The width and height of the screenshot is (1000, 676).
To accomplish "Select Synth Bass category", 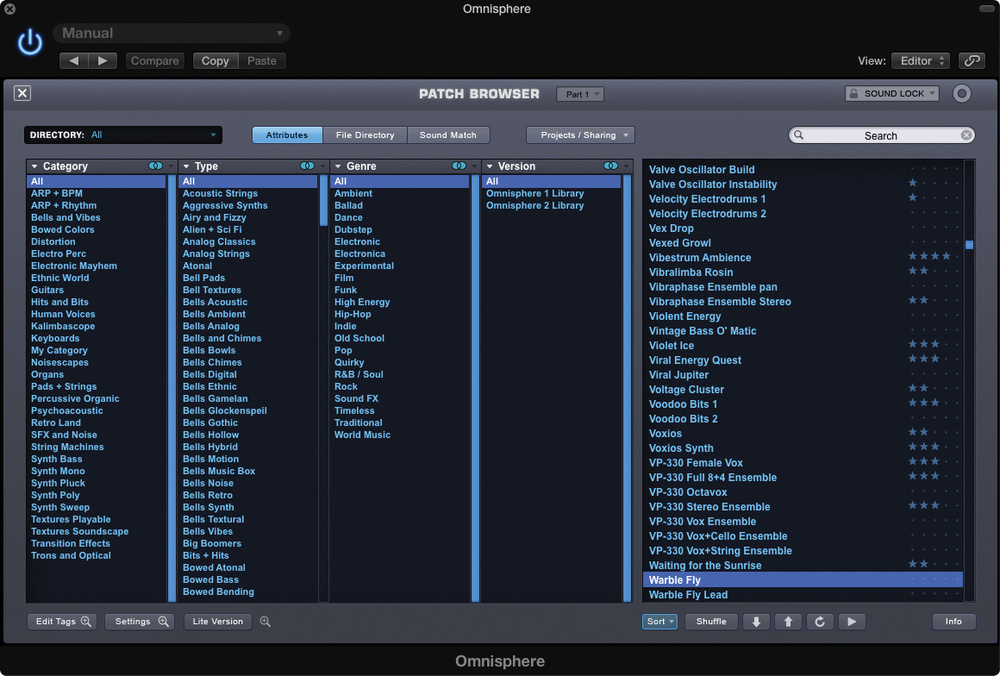I will 57,459.
